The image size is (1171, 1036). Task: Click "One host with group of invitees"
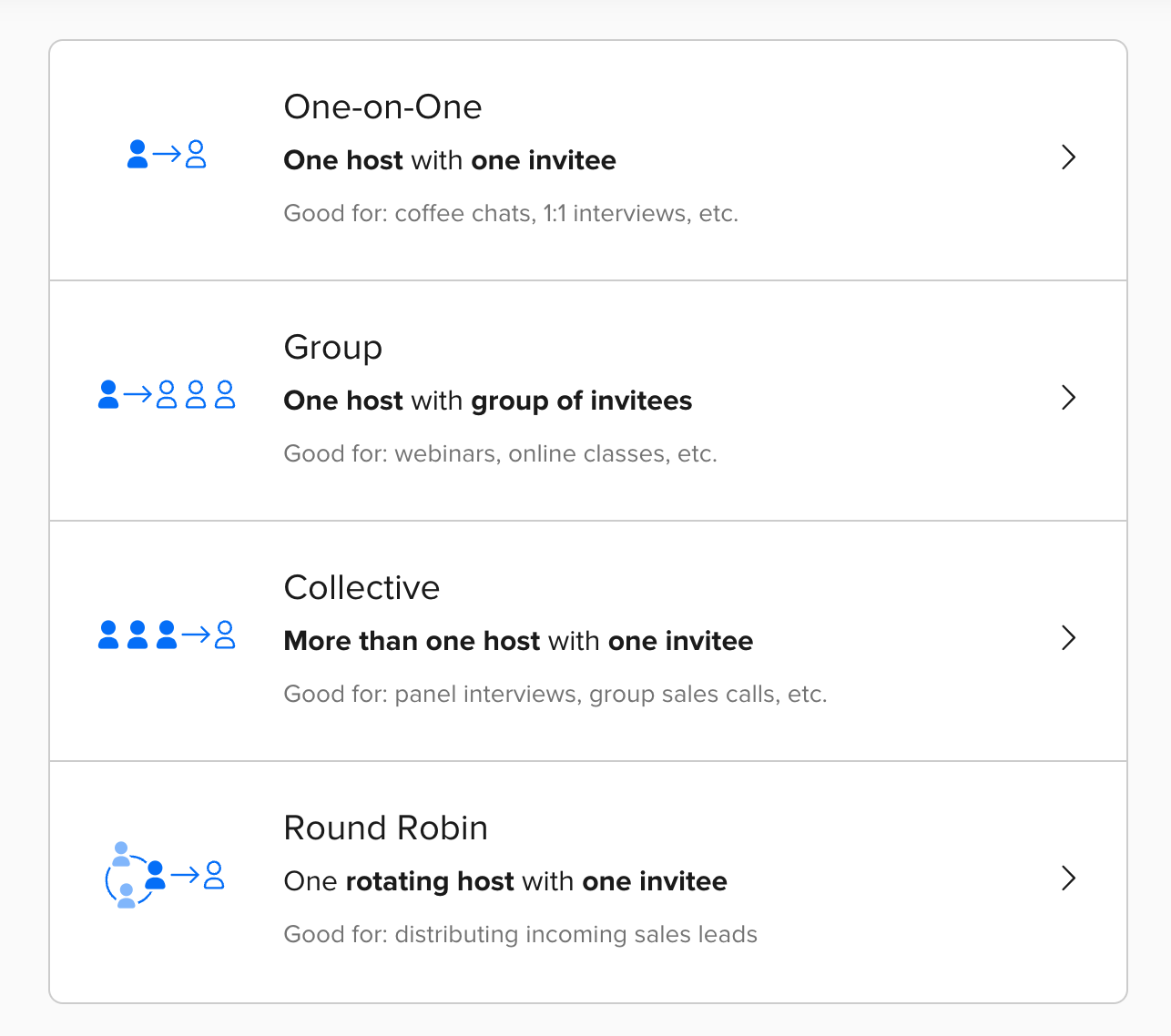coord(488,401)
